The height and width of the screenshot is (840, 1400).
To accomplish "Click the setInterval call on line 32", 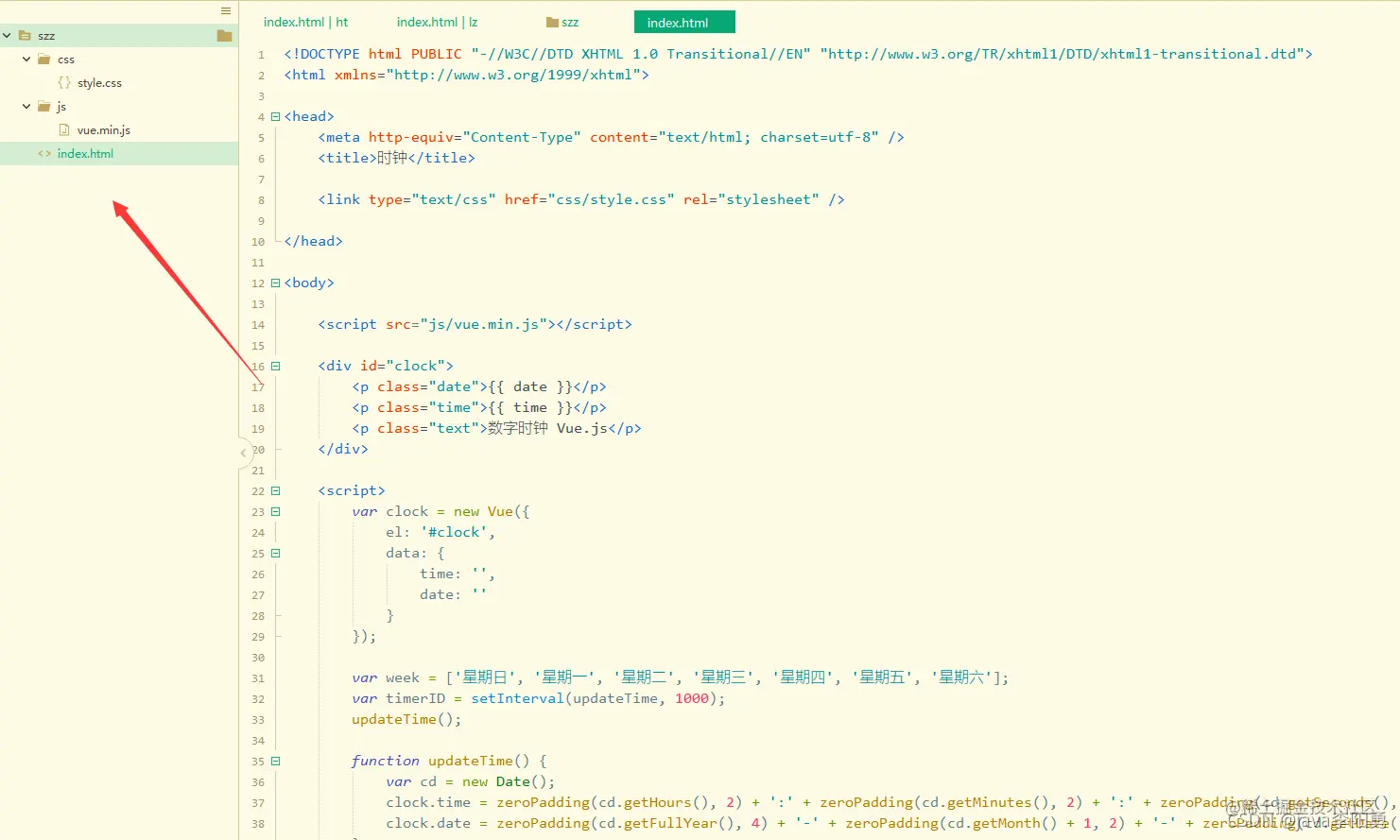I will (x=518, y=698).
